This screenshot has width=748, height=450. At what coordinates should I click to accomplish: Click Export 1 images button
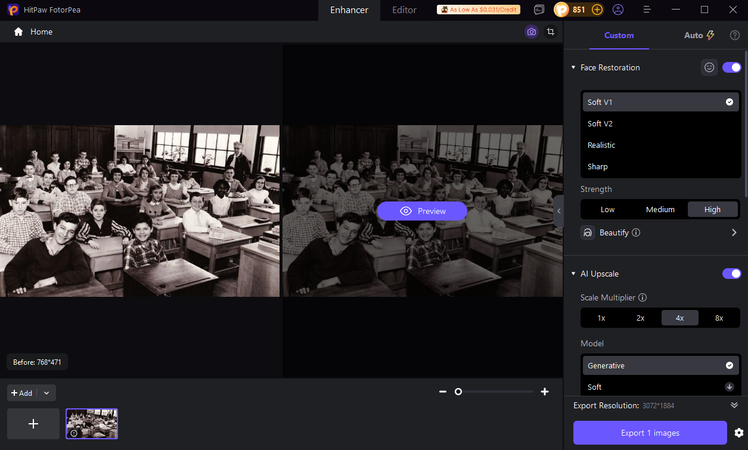pyautogui.click(x=650, y=433)
